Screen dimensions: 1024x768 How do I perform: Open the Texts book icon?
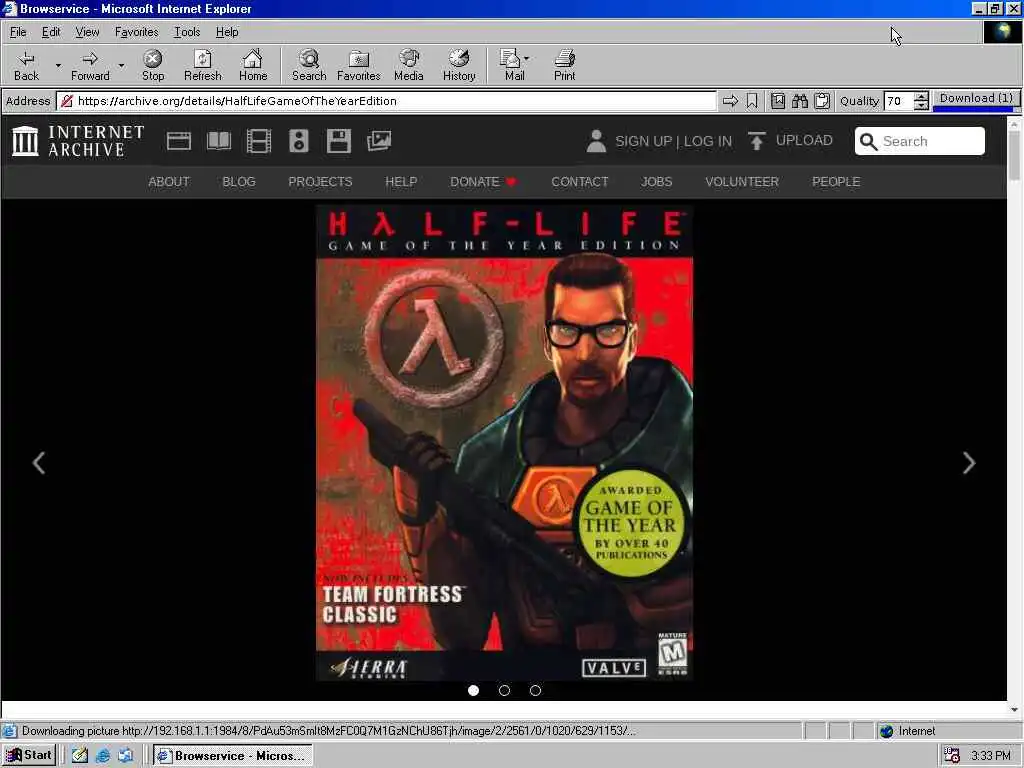219,140
